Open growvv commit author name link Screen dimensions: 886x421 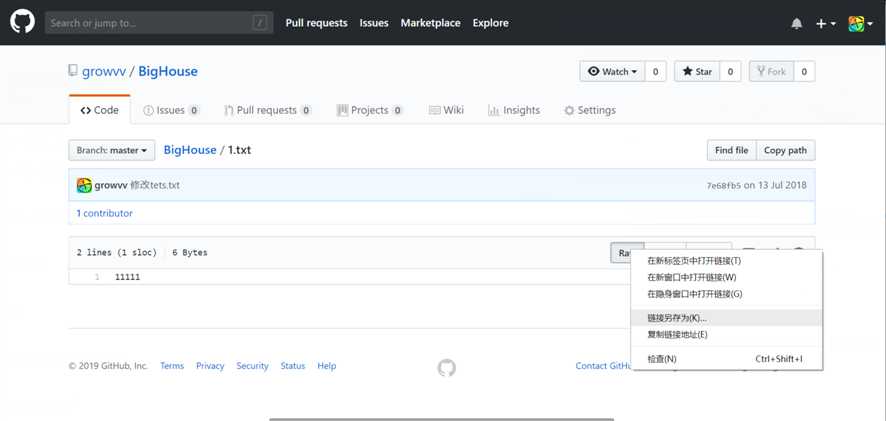[x=111, y=185]
